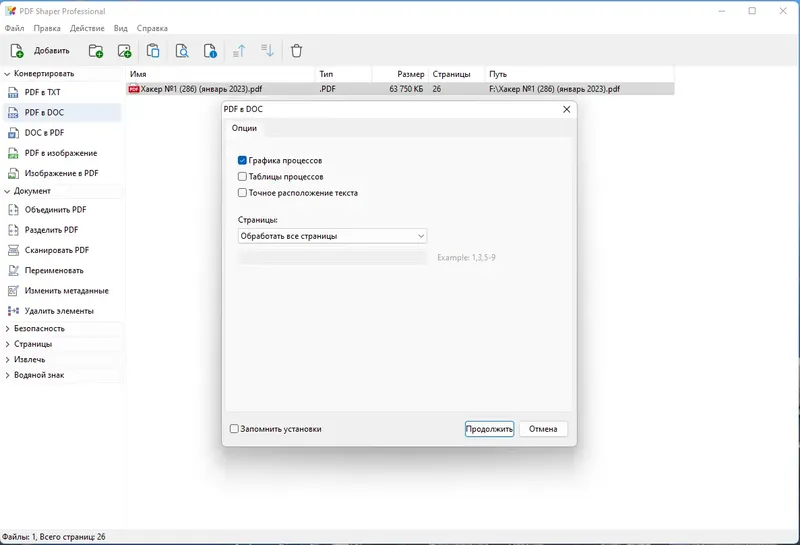Select Хакер №1 (286) file name

tap(202, 89)
